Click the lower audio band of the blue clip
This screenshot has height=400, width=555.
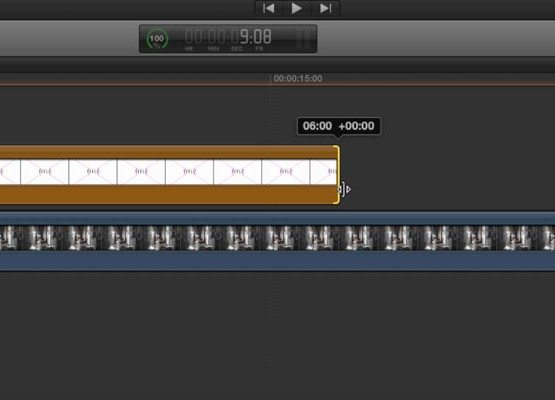[x=278, y=261]
